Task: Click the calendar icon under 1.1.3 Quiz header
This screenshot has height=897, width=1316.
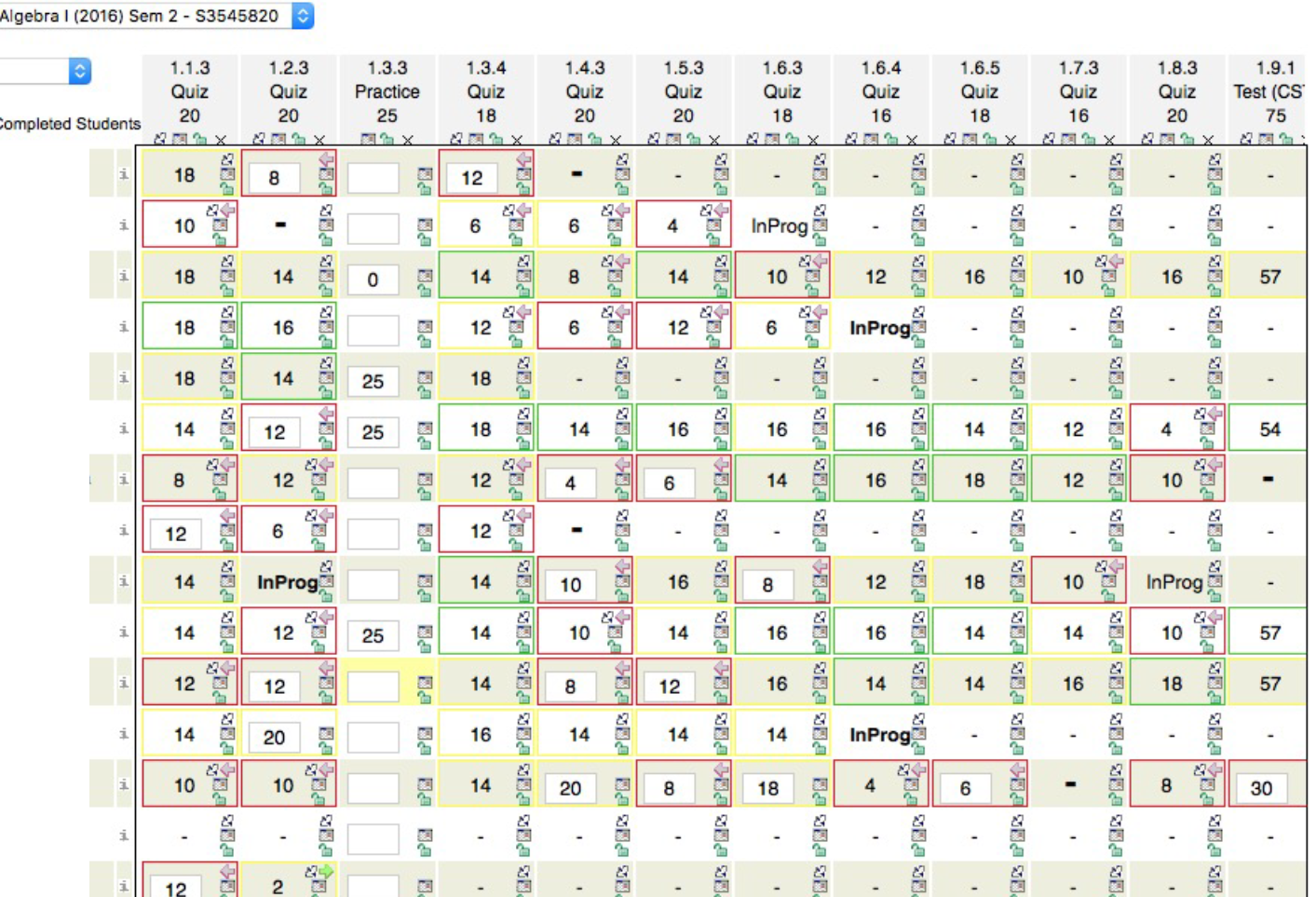Action: [x=180, y=140]
